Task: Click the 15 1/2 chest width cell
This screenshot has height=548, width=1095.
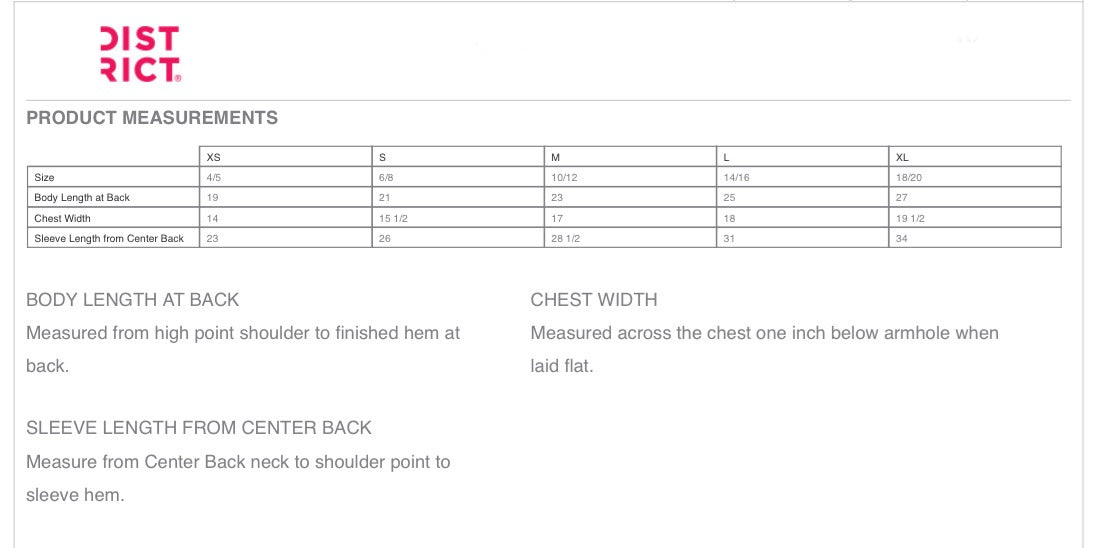Action: click(x=391, y=218)
